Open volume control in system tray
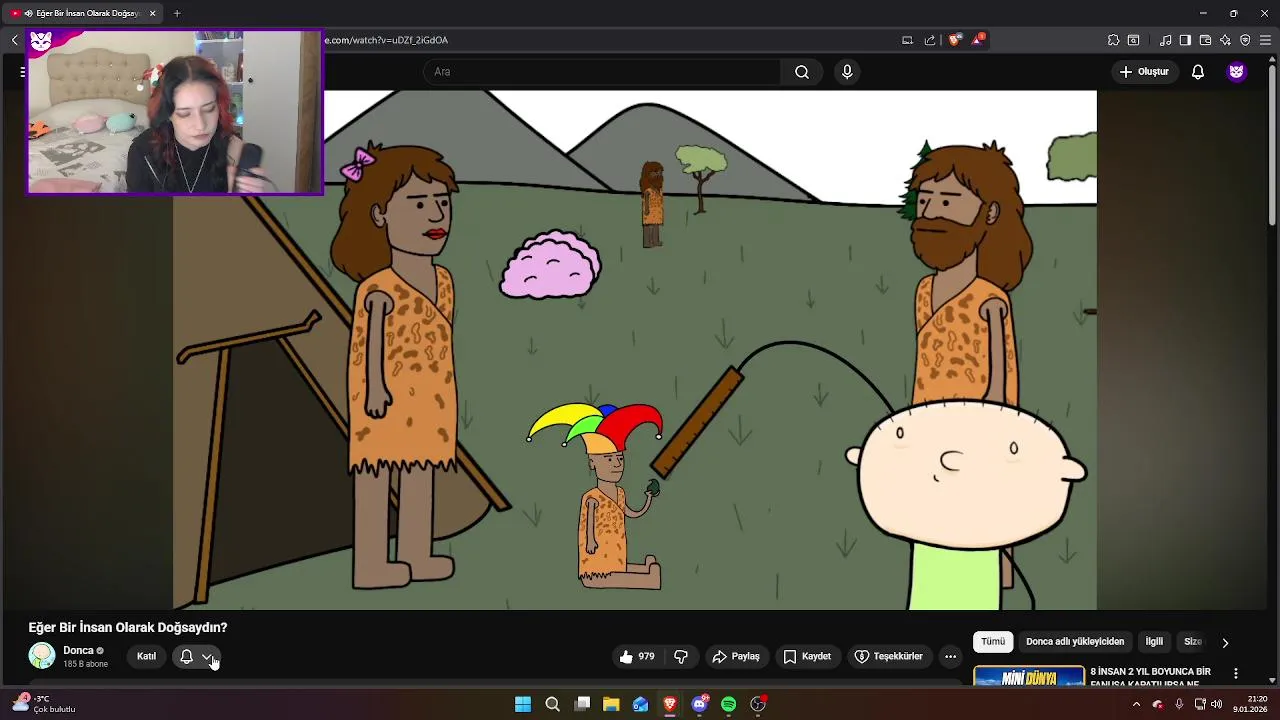1280x720 pixels. point(1216,704)
